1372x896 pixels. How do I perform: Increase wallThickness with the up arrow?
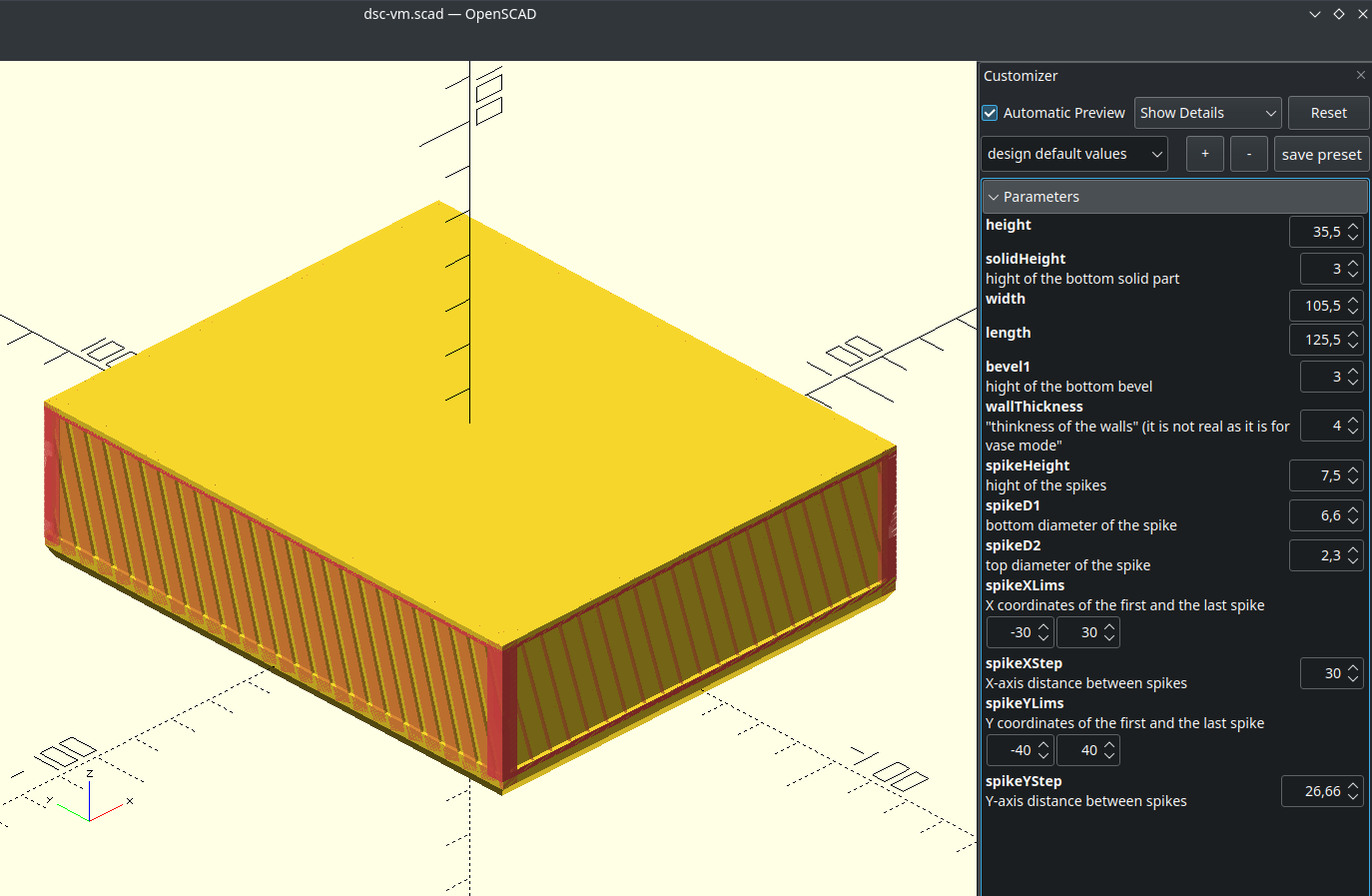(x=1353, y=421)
